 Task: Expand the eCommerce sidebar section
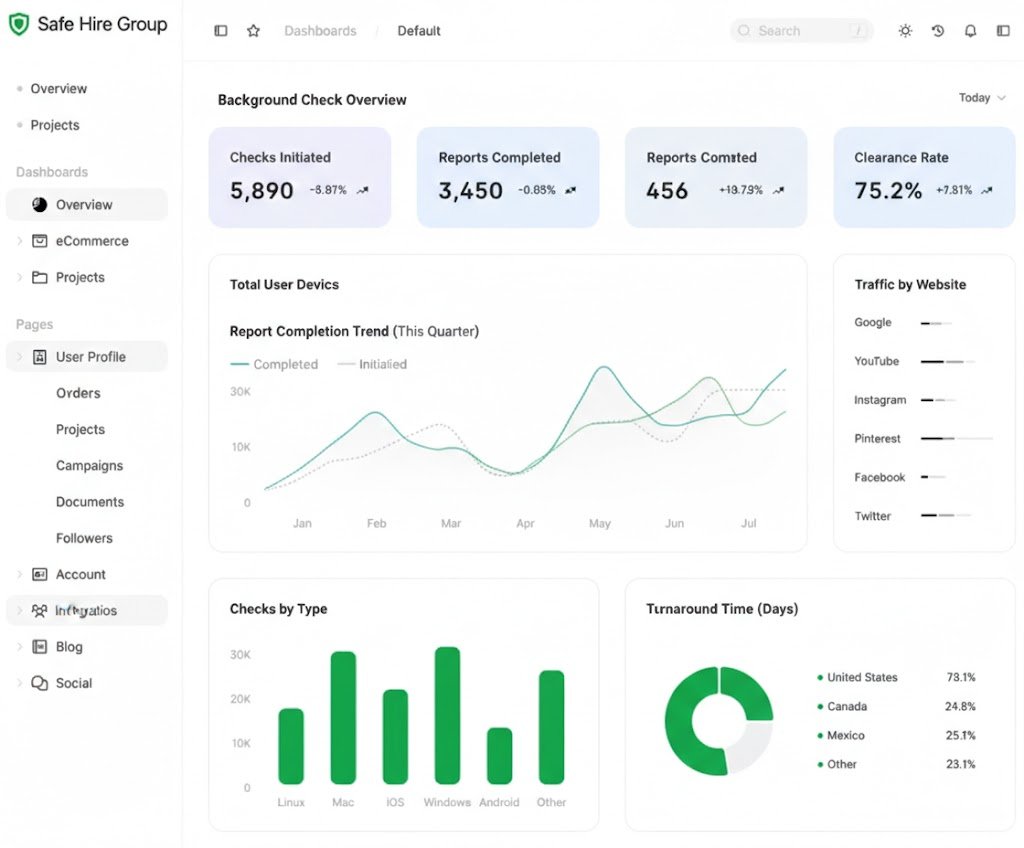(19, 241)
